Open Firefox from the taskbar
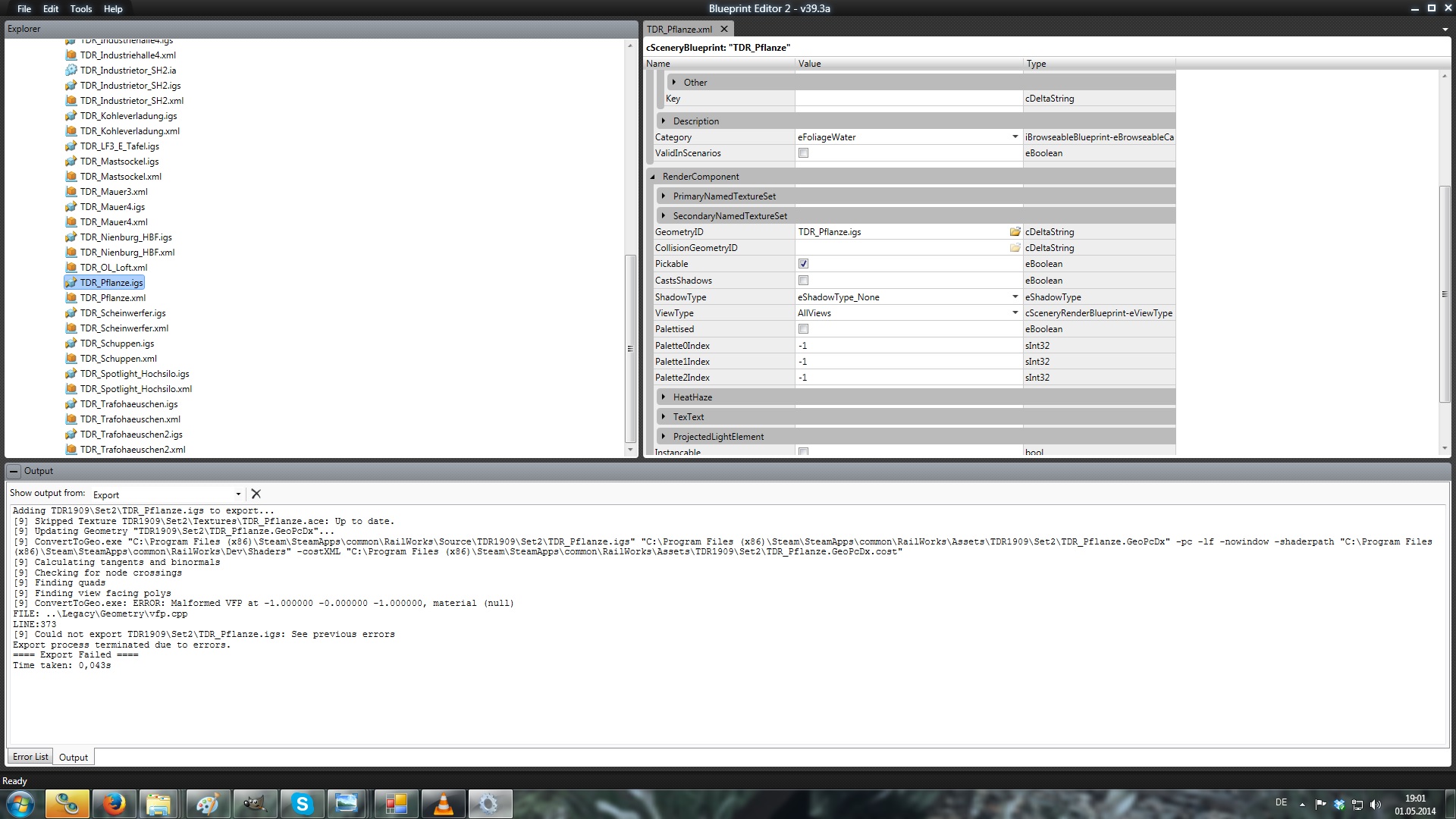The height and width of the screenshot is (819, 1456). tap(114, 804)
